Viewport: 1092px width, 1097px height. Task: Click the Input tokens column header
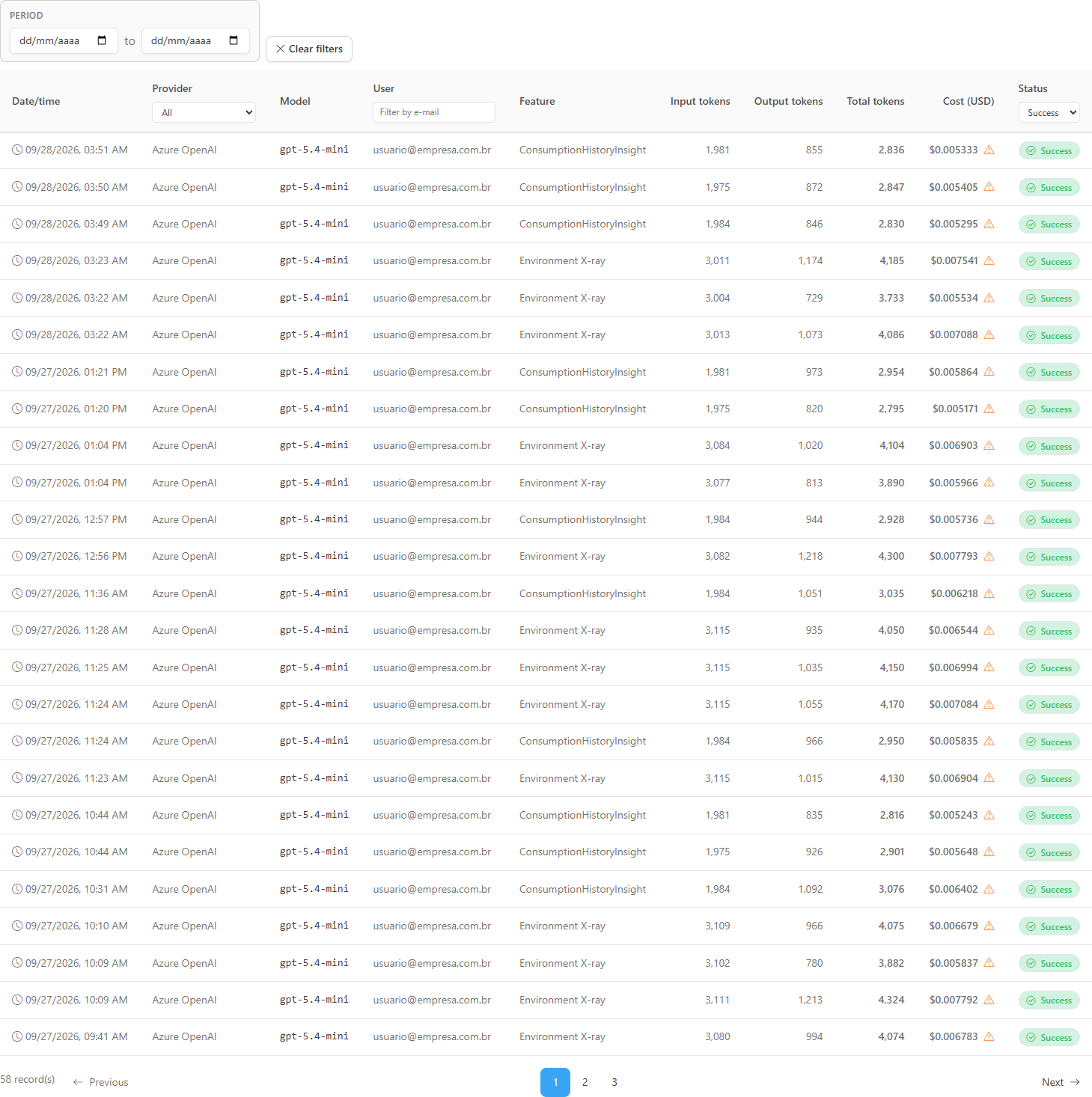700,101
